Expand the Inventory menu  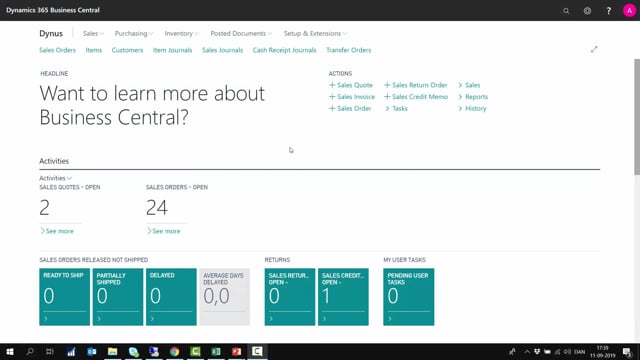click(182, 33)
